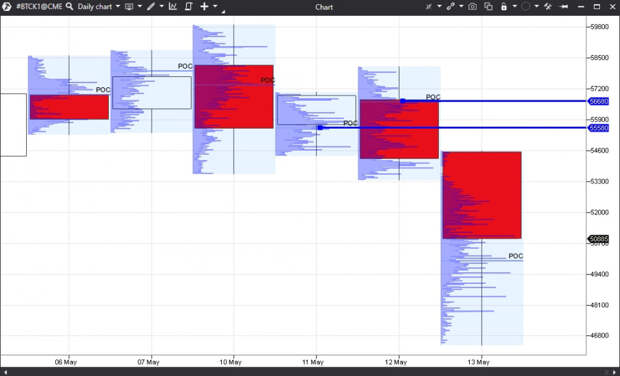Expand the link icon dropdown arrow
The image size is (620, 376).
461,7
